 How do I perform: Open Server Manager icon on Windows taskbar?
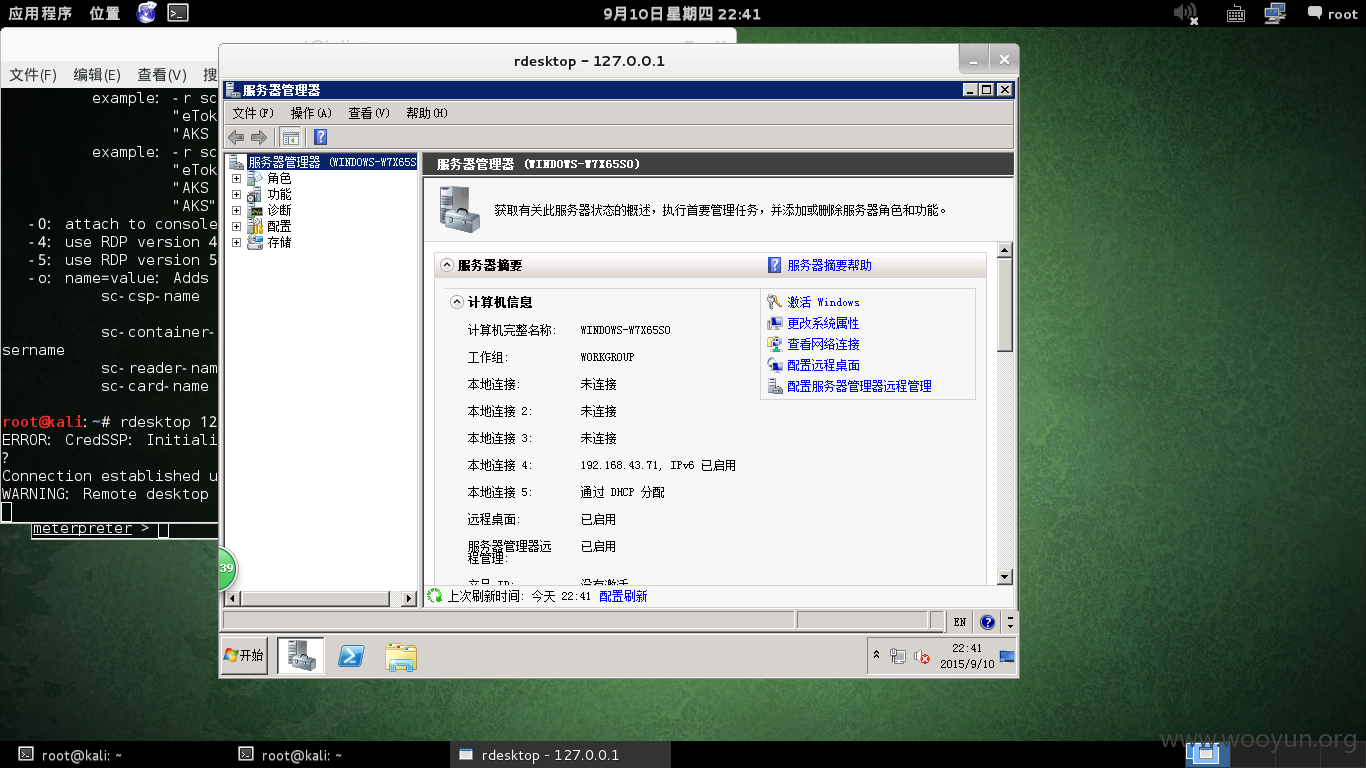(301, 656)
